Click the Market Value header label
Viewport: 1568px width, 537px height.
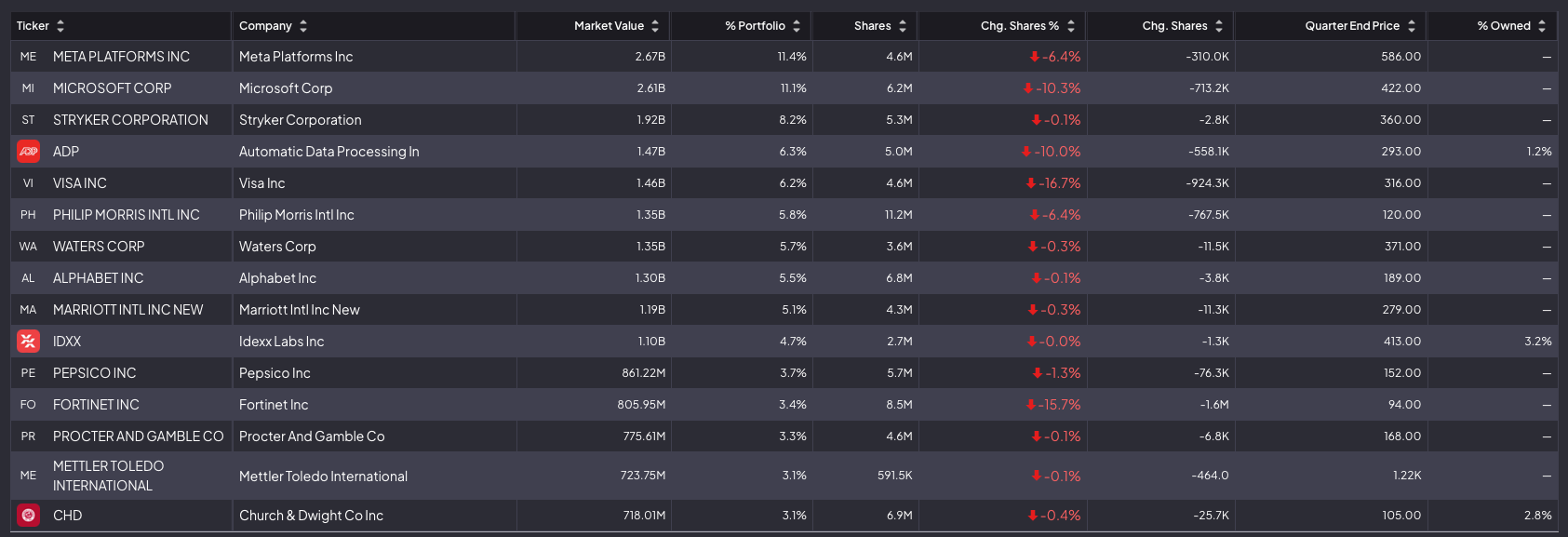coord(609,26)
